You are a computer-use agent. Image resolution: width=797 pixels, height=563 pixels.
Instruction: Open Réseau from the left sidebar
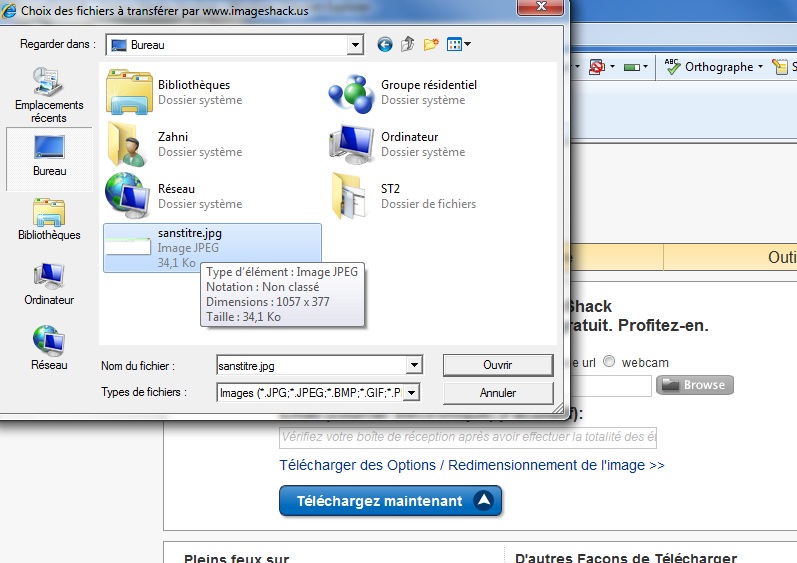(48, 347)
